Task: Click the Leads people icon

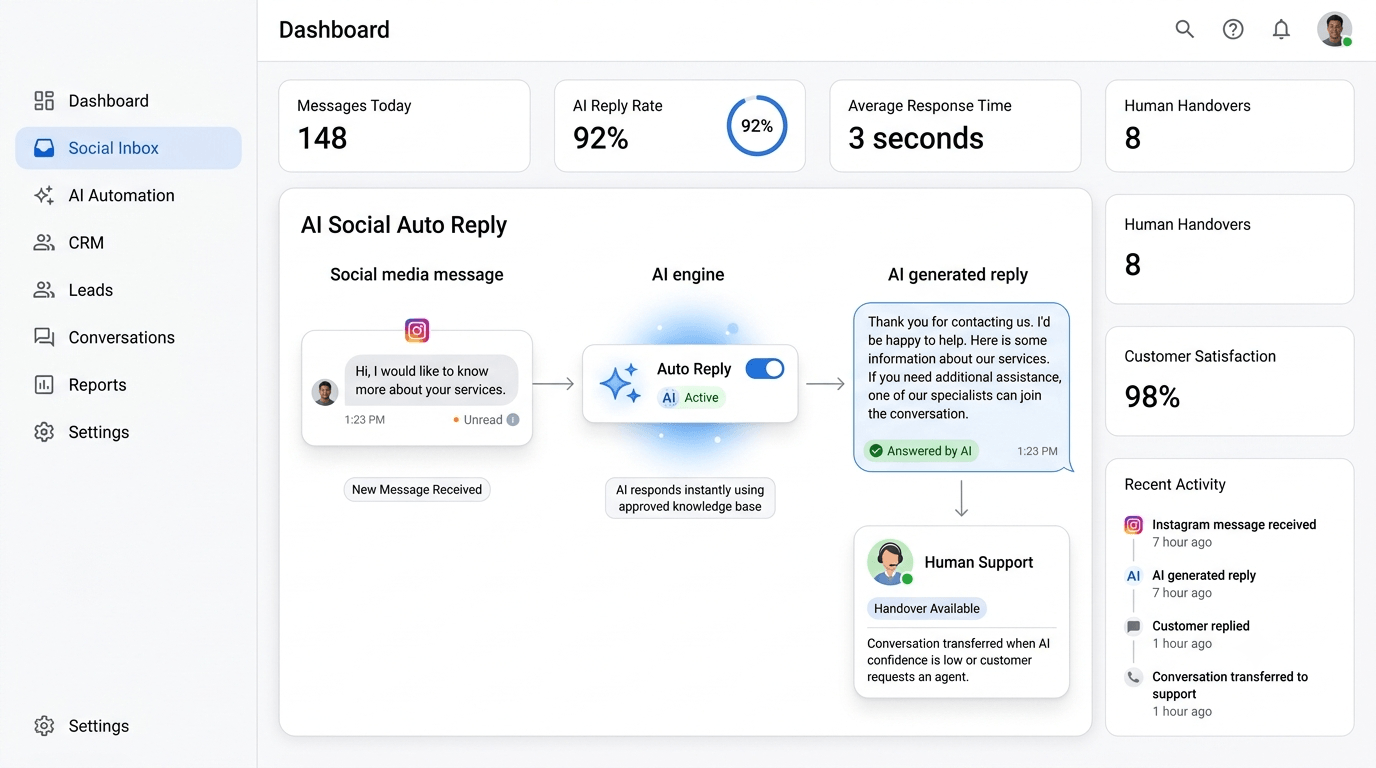Action: 44,290
